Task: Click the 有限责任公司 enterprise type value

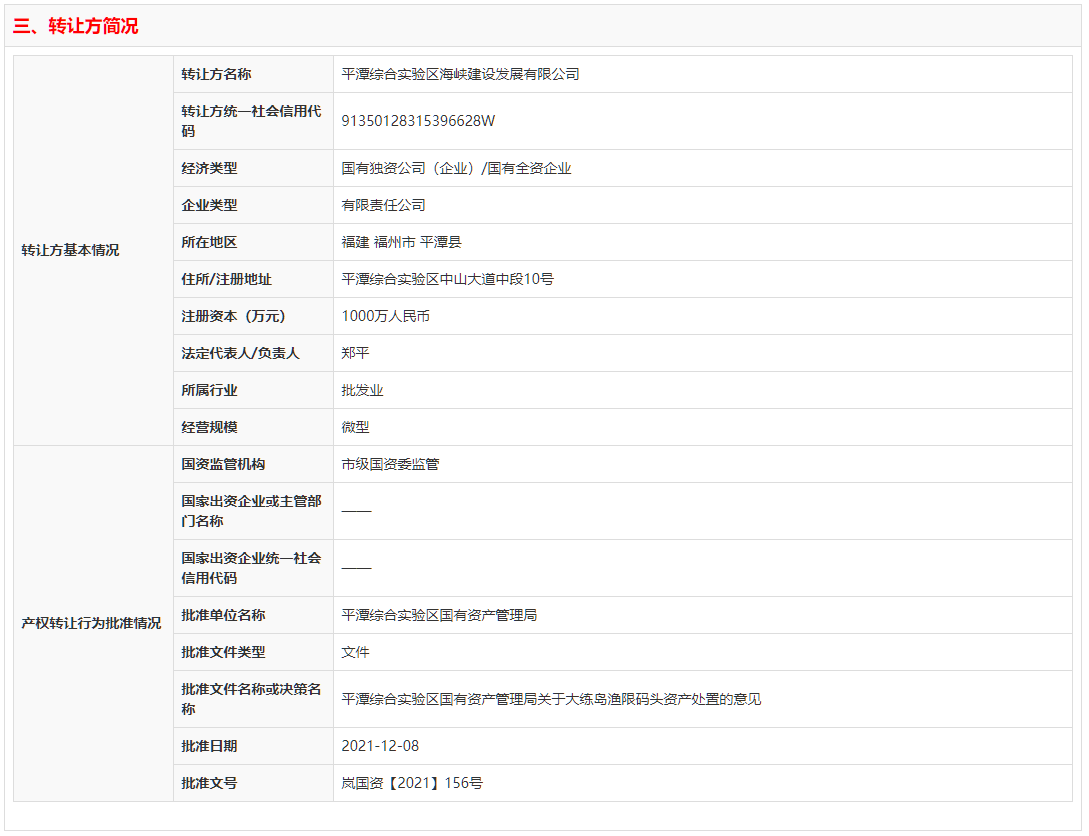Action: (383, 205)
